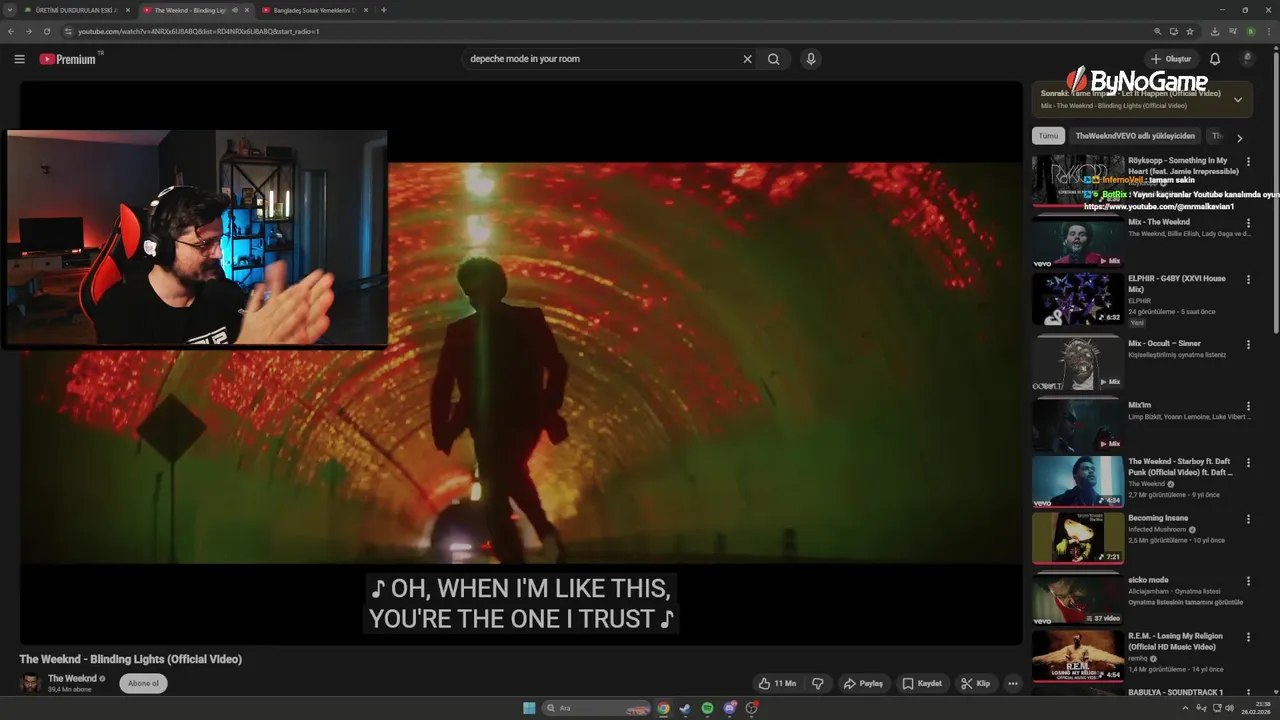The width and height of the screenshot is (1280, 720).
Task: Mute The Weeknd tab via speaker icon
Action: point(235,10)
